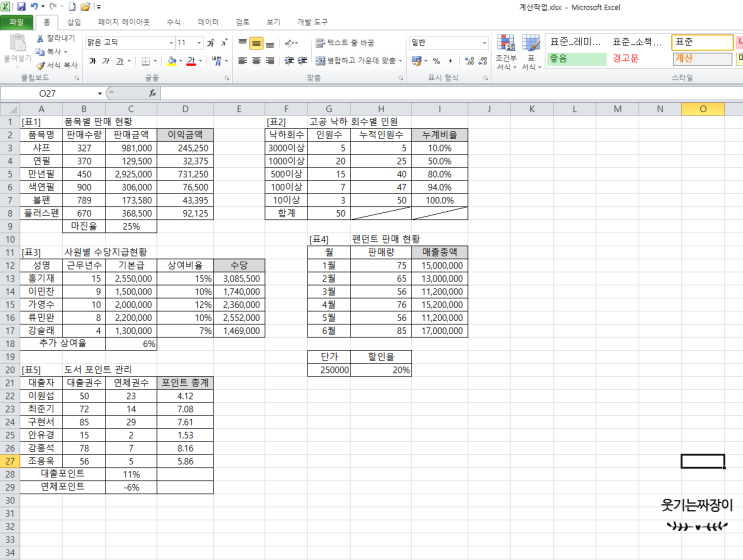Open a file with the folder icon
The height and width of the screenshot is (560, 743).
pyautogui.click(x=85, y=7)
